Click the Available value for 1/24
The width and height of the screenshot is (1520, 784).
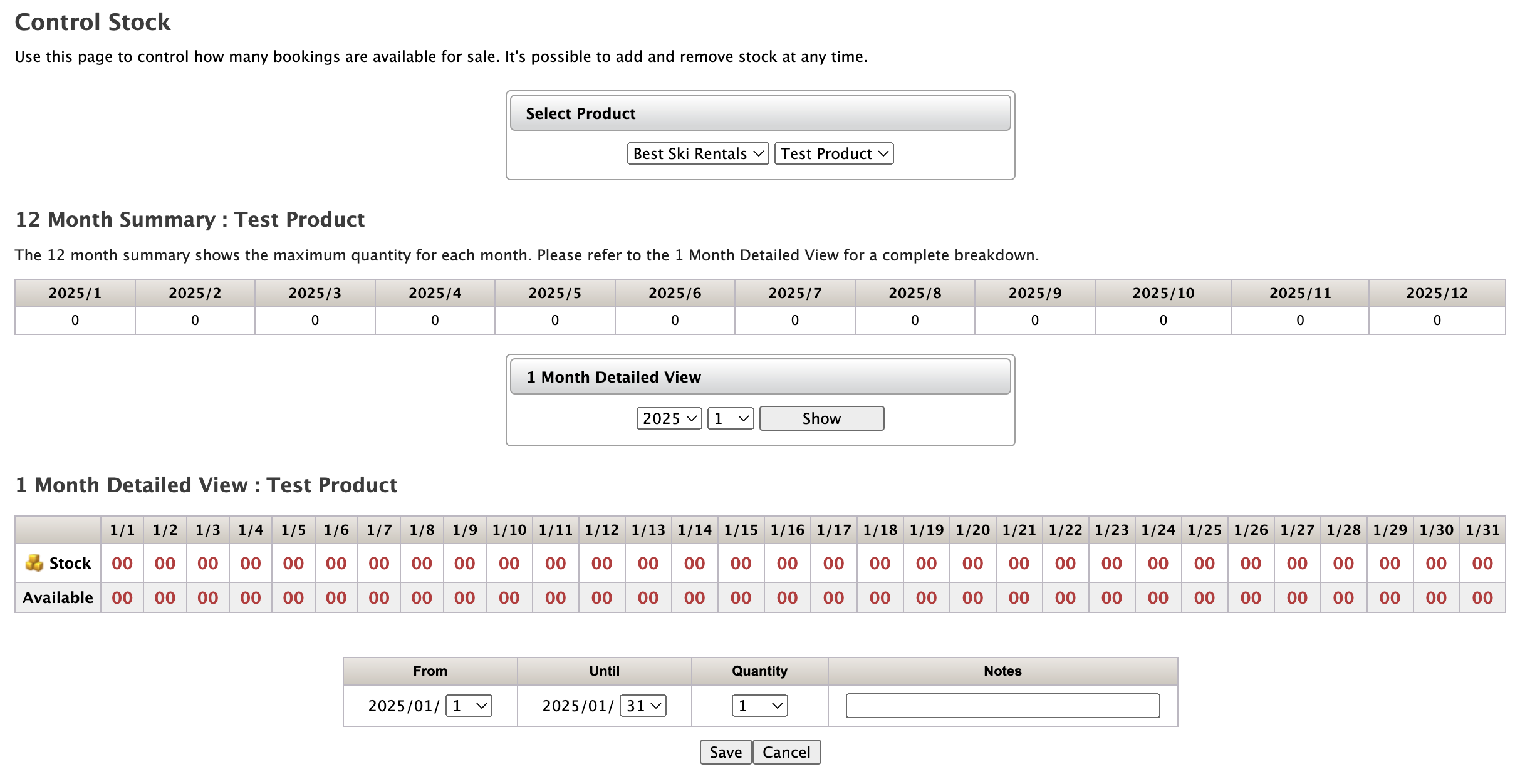[x=1158, y=597]
